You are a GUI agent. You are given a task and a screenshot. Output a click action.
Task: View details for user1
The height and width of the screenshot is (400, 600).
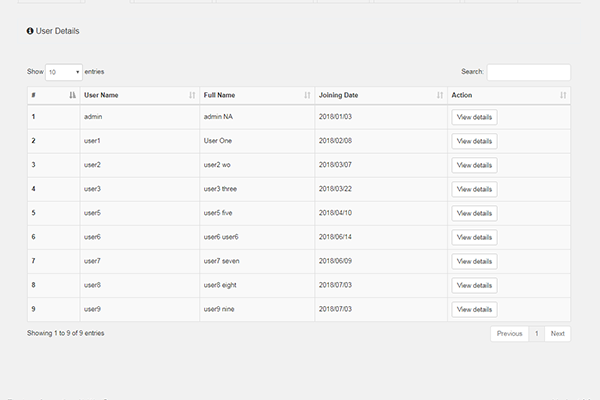pyautogui.click(x=474, y=141)
